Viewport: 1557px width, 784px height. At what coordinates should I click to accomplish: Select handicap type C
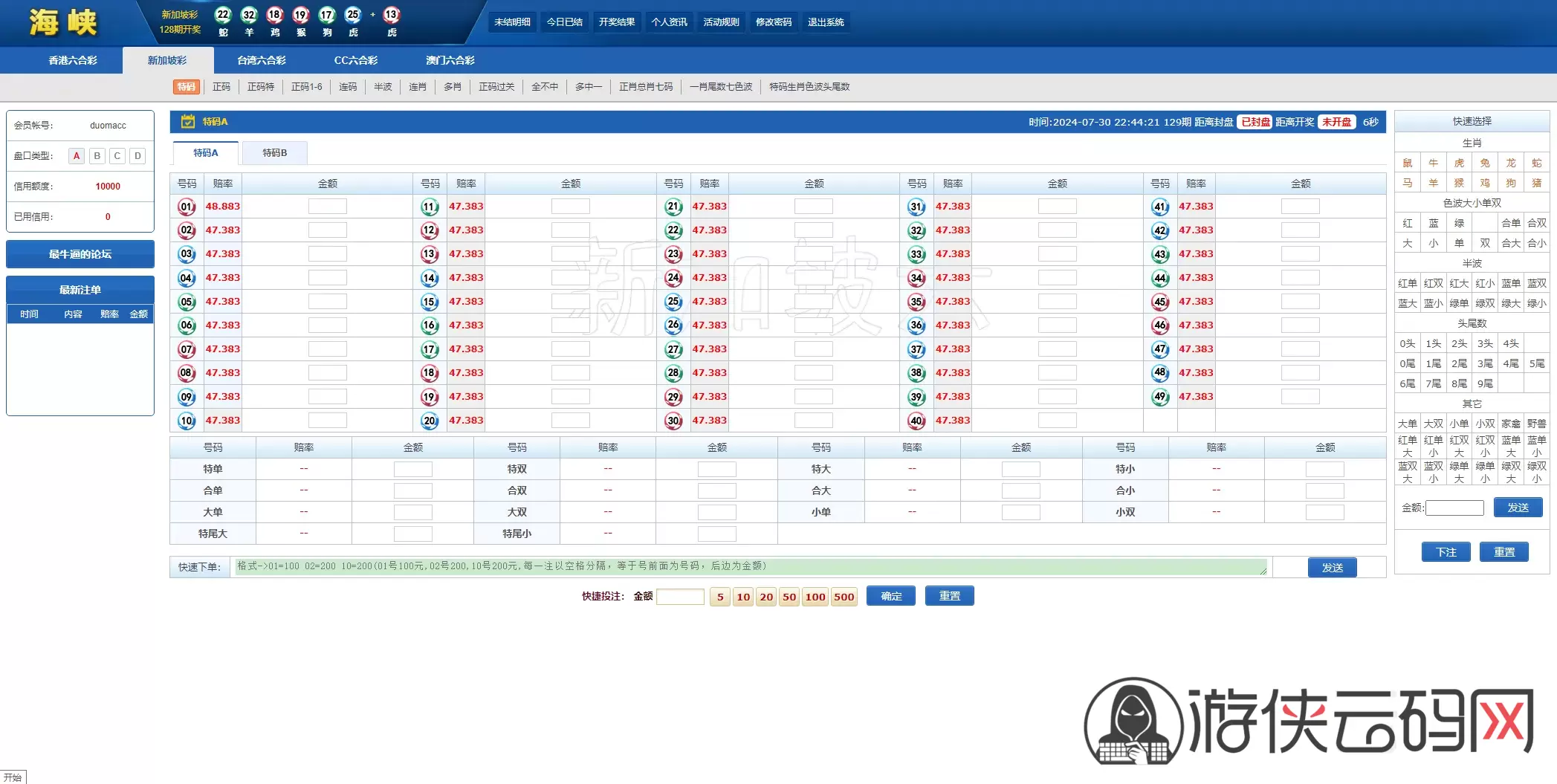[117, 156]
